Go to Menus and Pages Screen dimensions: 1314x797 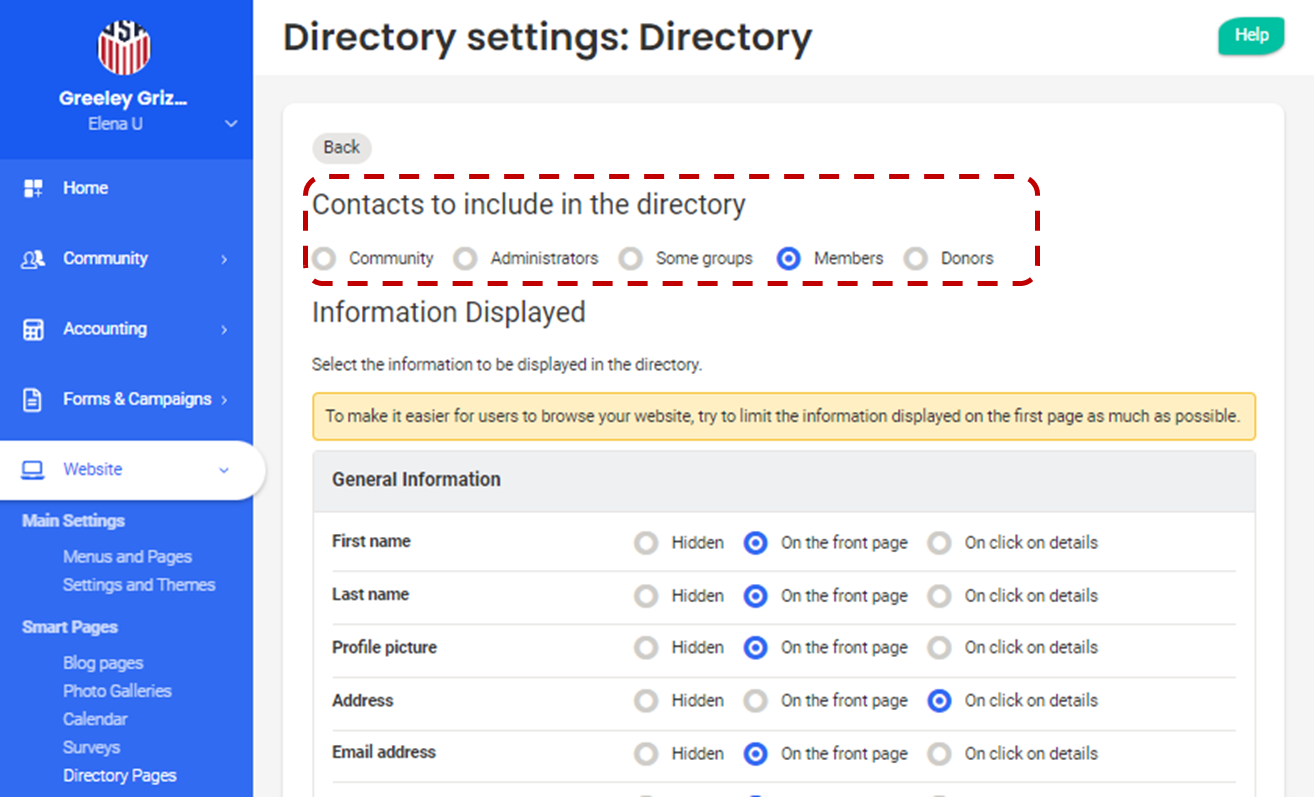pos(127,557)
